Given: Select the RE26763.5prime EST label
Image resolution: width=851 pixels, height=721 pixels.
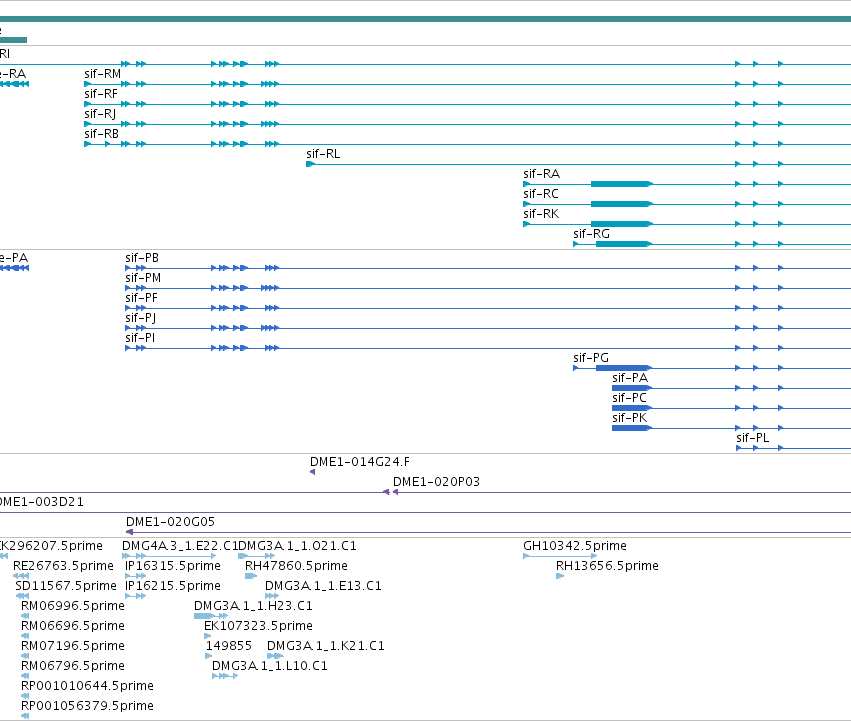Looking at the screenshot, I should (x=63, y=566).
